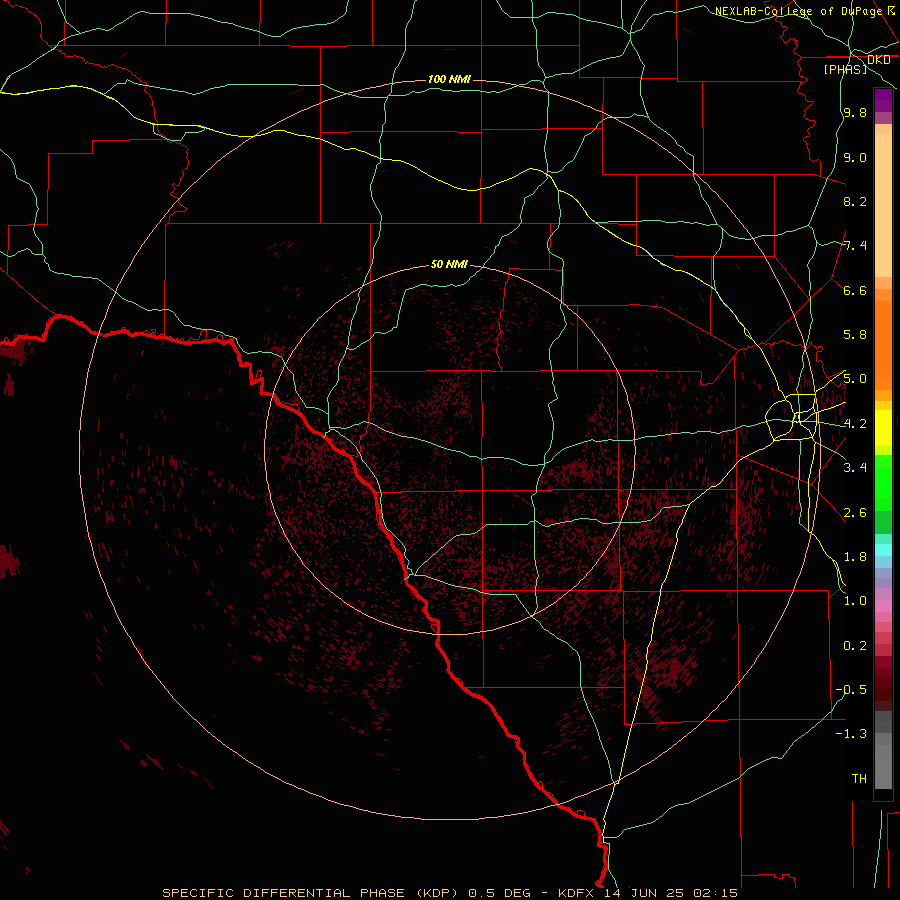Click the 0.2 color scale value

tap(855, 646)
